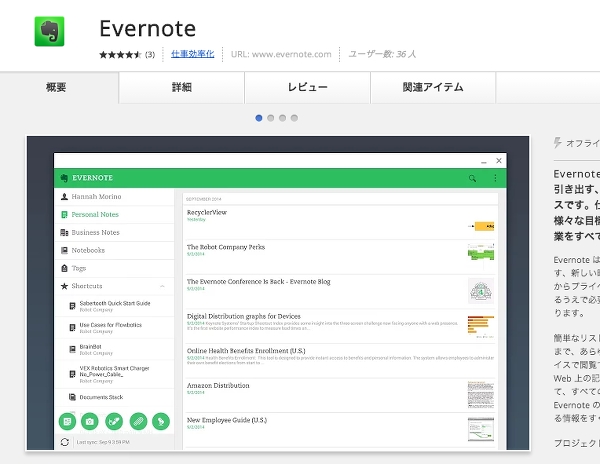Click the Last sync status text
600x464 pixels.
click(103, 442)
